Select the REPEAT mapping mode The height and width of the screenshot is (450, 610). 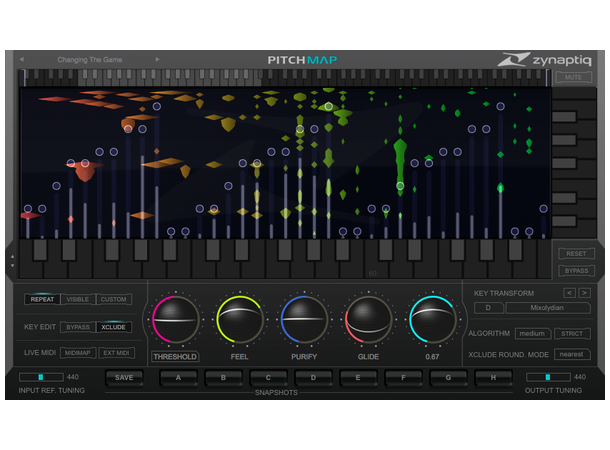(x=42, y=299)
